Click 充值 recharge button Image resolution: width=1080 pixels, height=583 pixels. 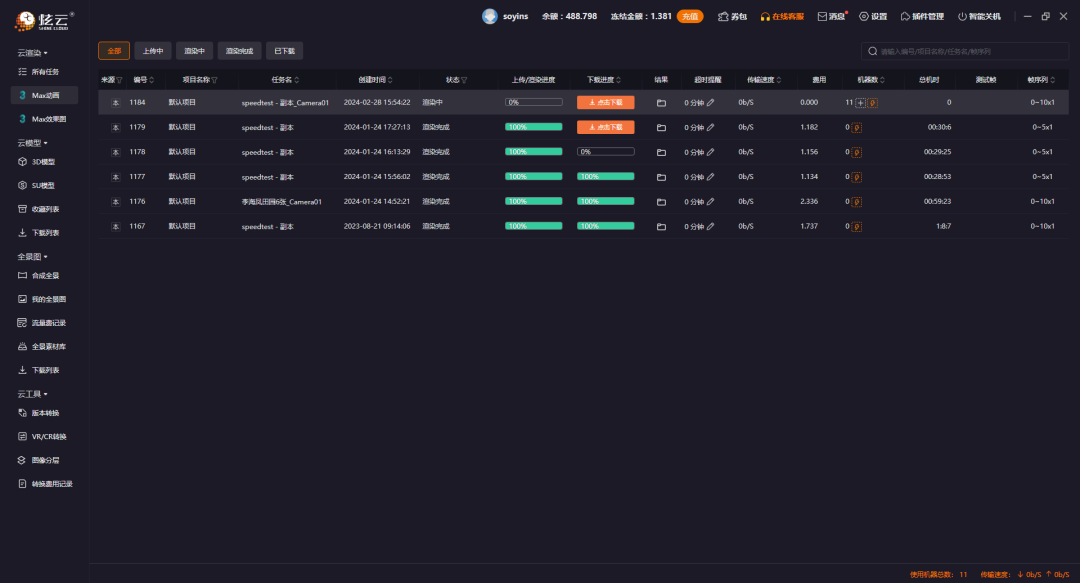(690, 16)
